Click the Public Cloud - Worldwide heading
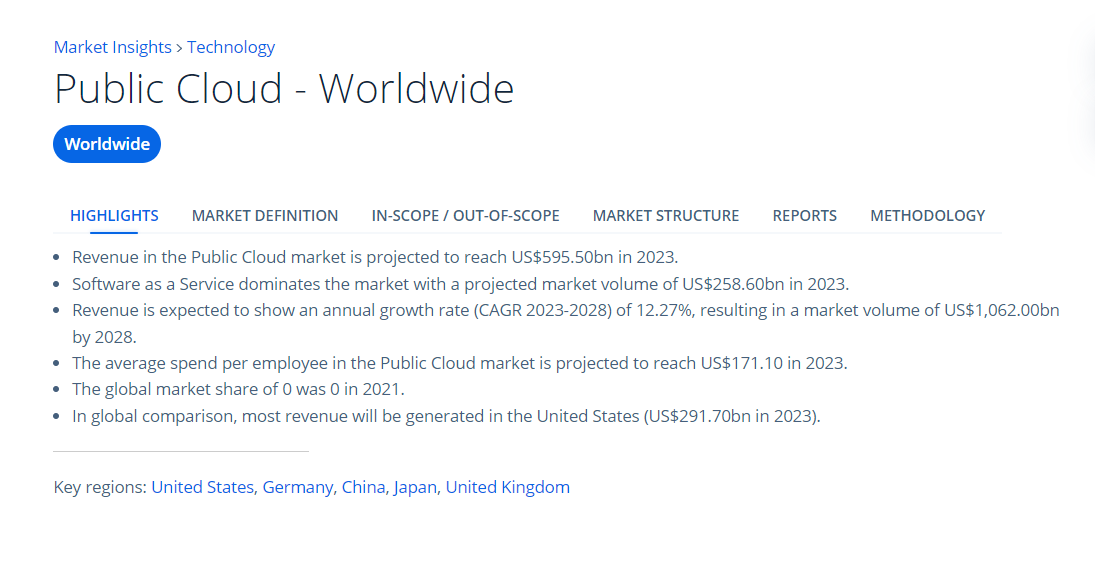The width and height of the screenshot is (1095, 561). [284, 89]
